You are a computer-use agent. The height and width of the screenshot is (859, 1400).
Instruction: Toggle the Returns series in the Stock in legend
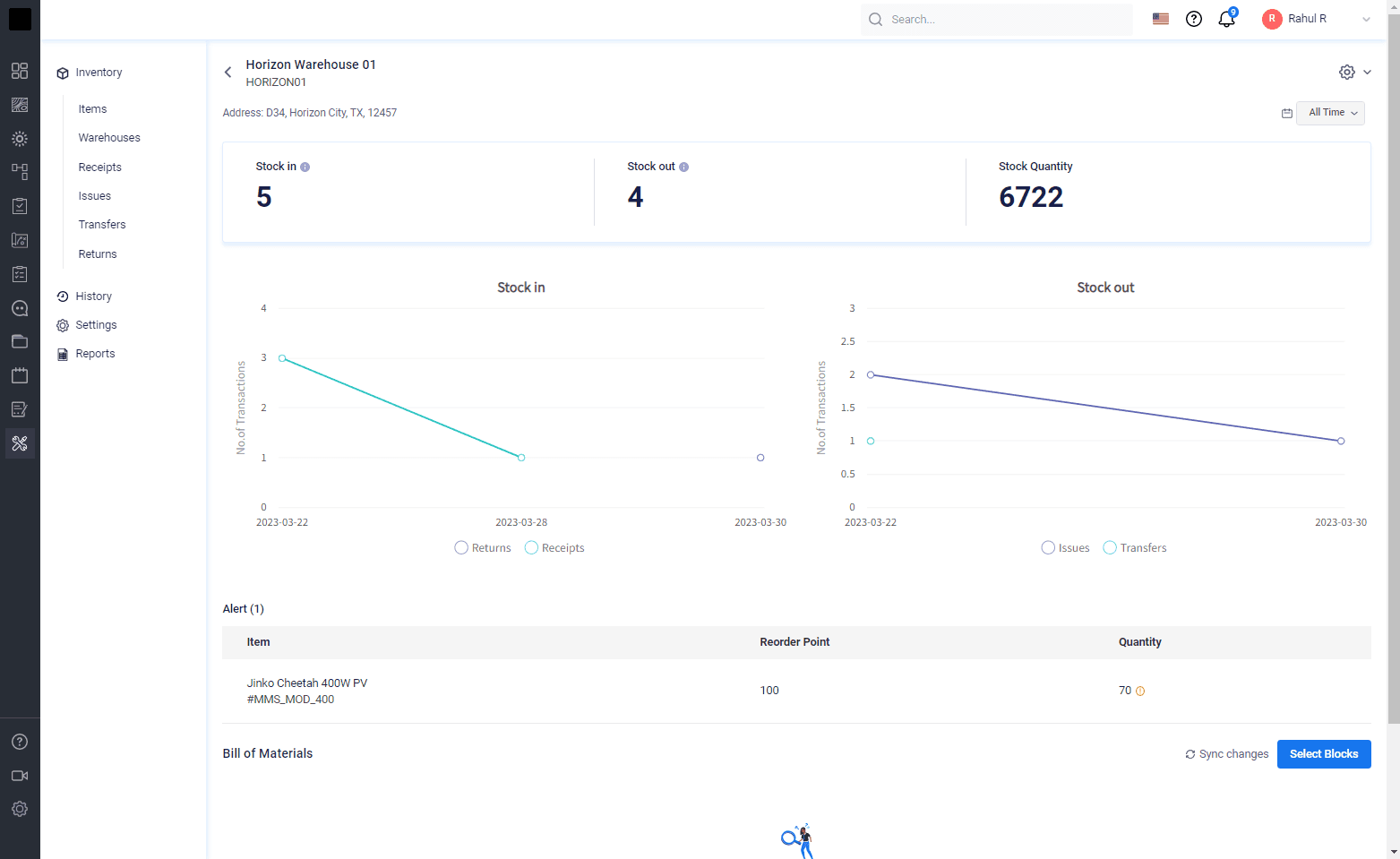(483, 548)
